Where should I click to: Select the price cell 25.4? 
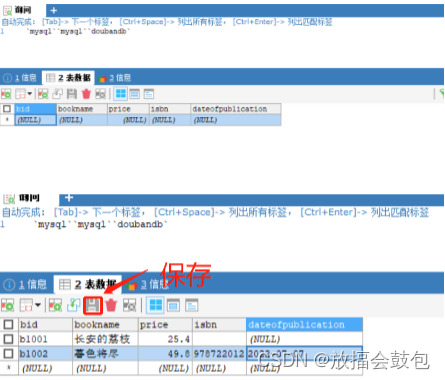[x=165, y=339]
